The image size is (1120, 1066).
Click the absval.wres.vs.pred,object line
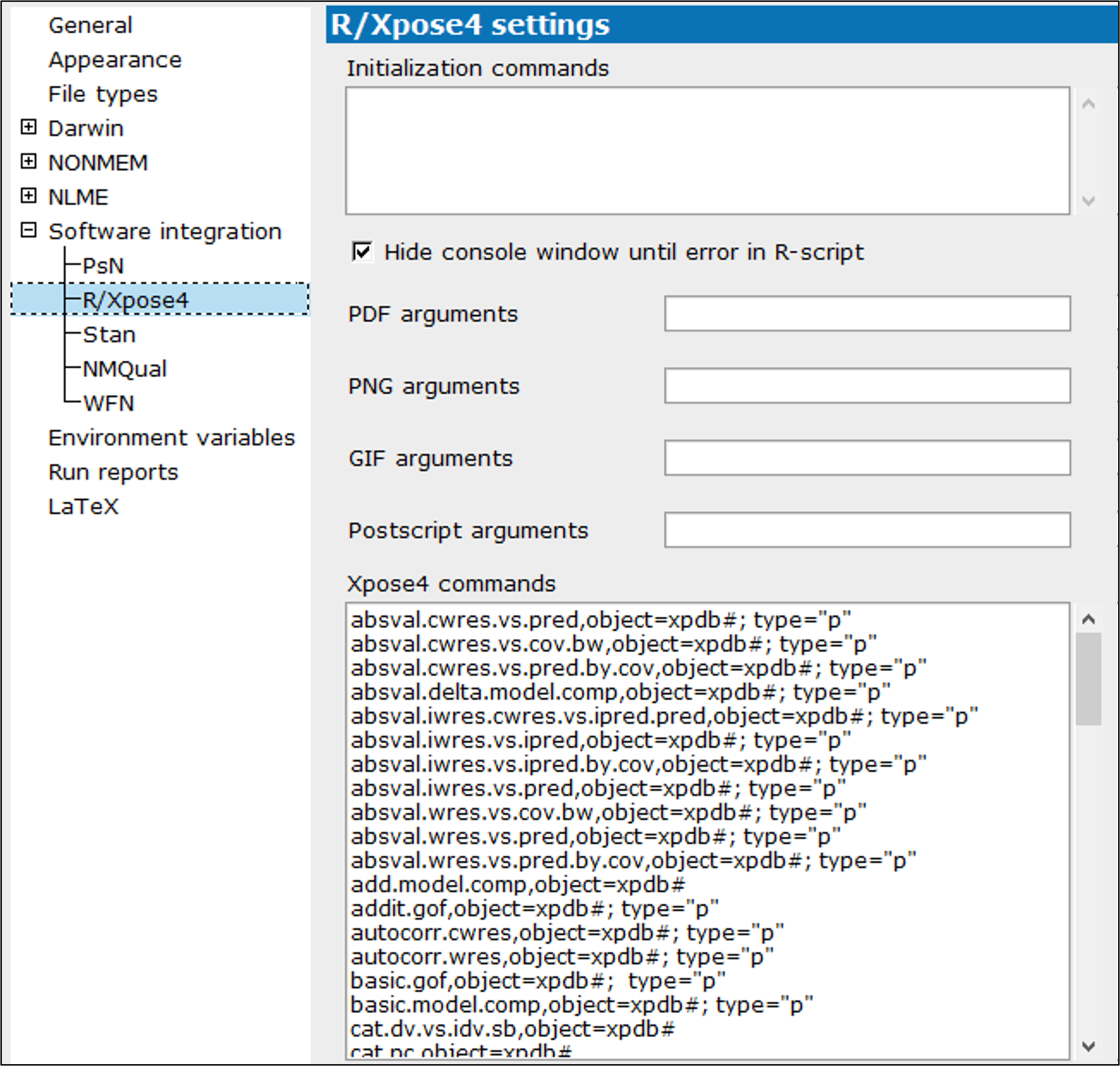(596, 837)
